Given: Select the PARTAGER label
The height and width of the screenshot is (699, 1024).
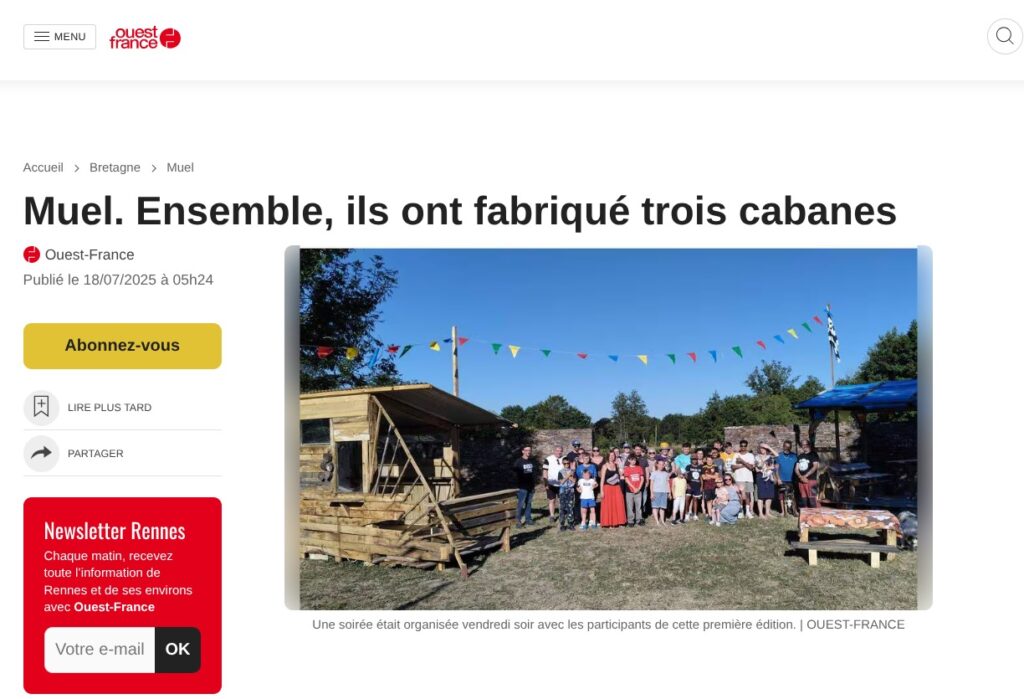Looking at the screenshot, I should pos(95,453).
